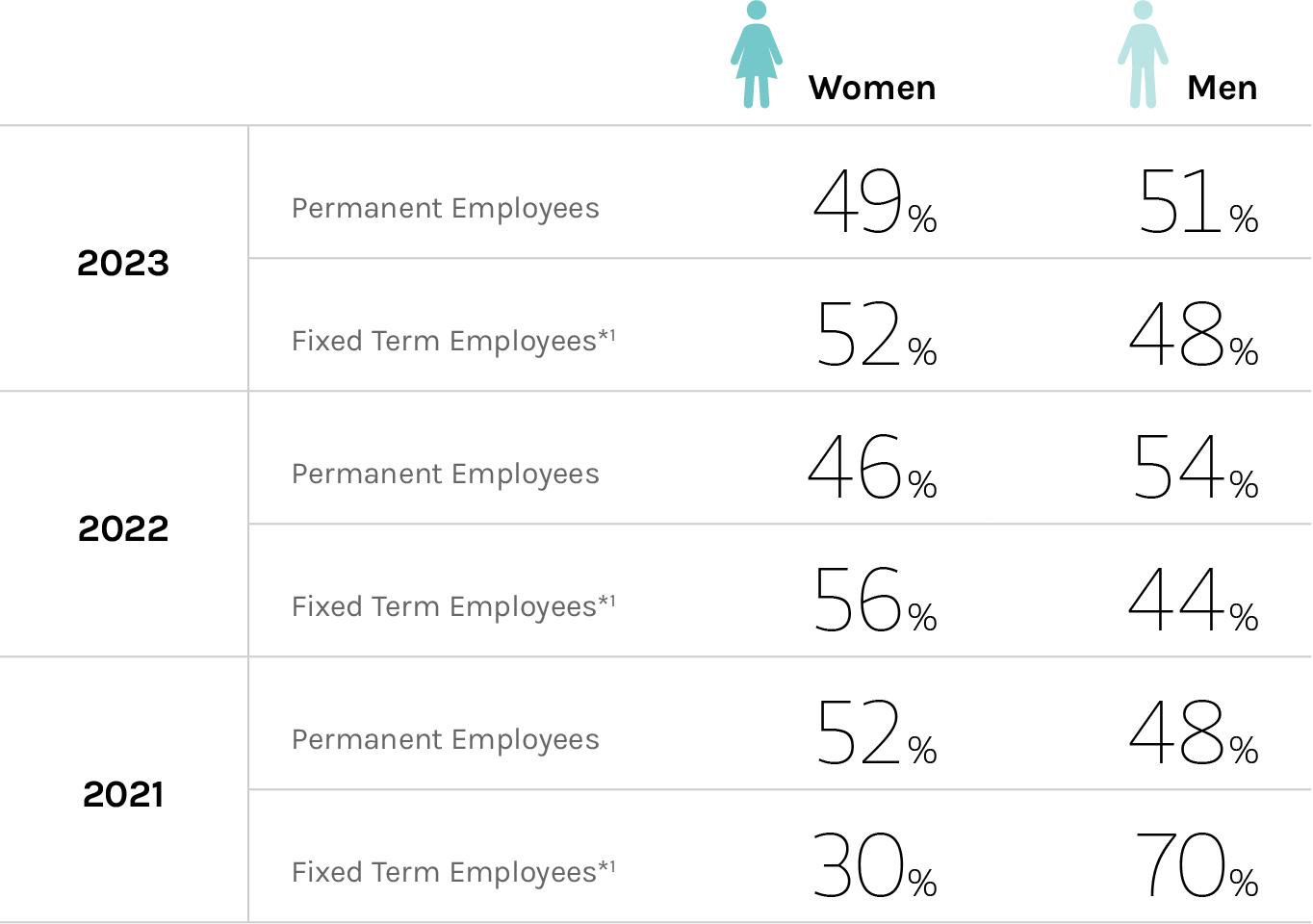Click the 46% women value for 2022
1313x924 pixels.
point(871,469)
